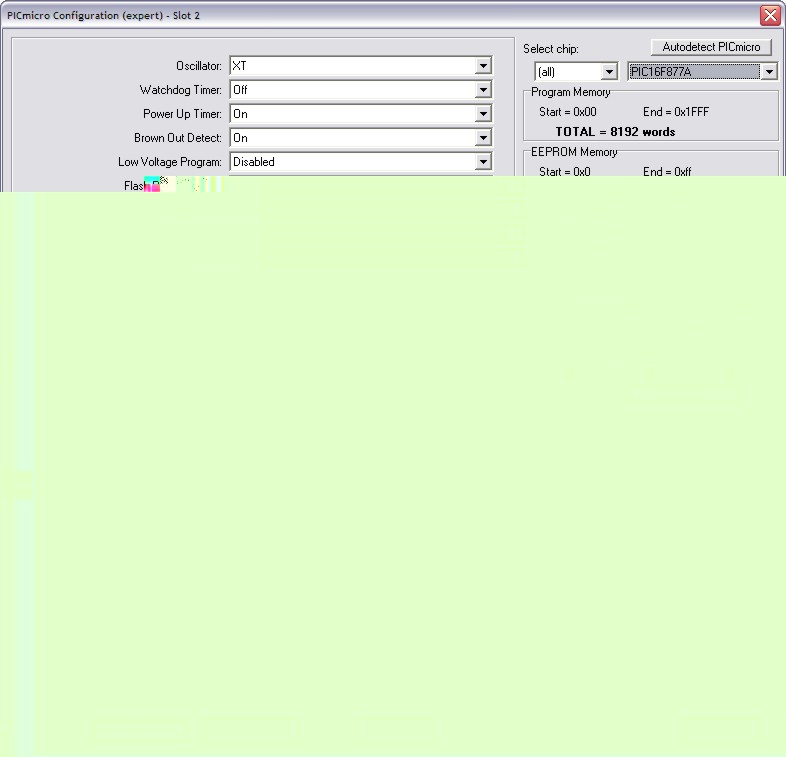Click the Brown Out Detect: label

(177, 138)
